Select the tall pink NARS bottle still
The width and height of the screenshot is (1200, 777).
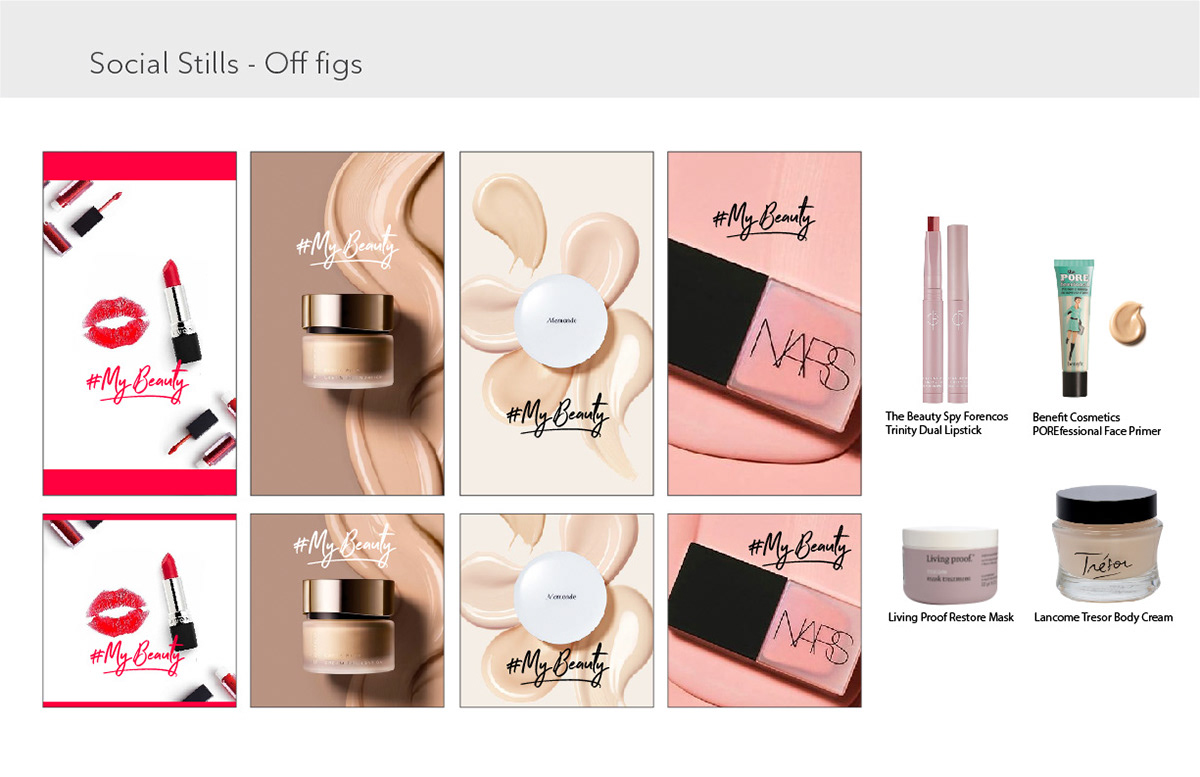pos(764,323)
